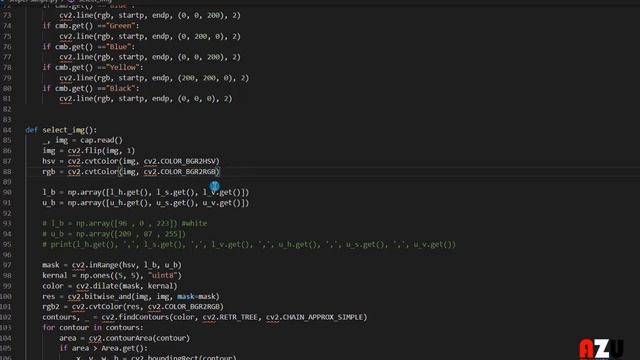Click the 'u_b = np.array' statement on line 91
This screenshot has width=640, height=360.
tap(145, 203)
